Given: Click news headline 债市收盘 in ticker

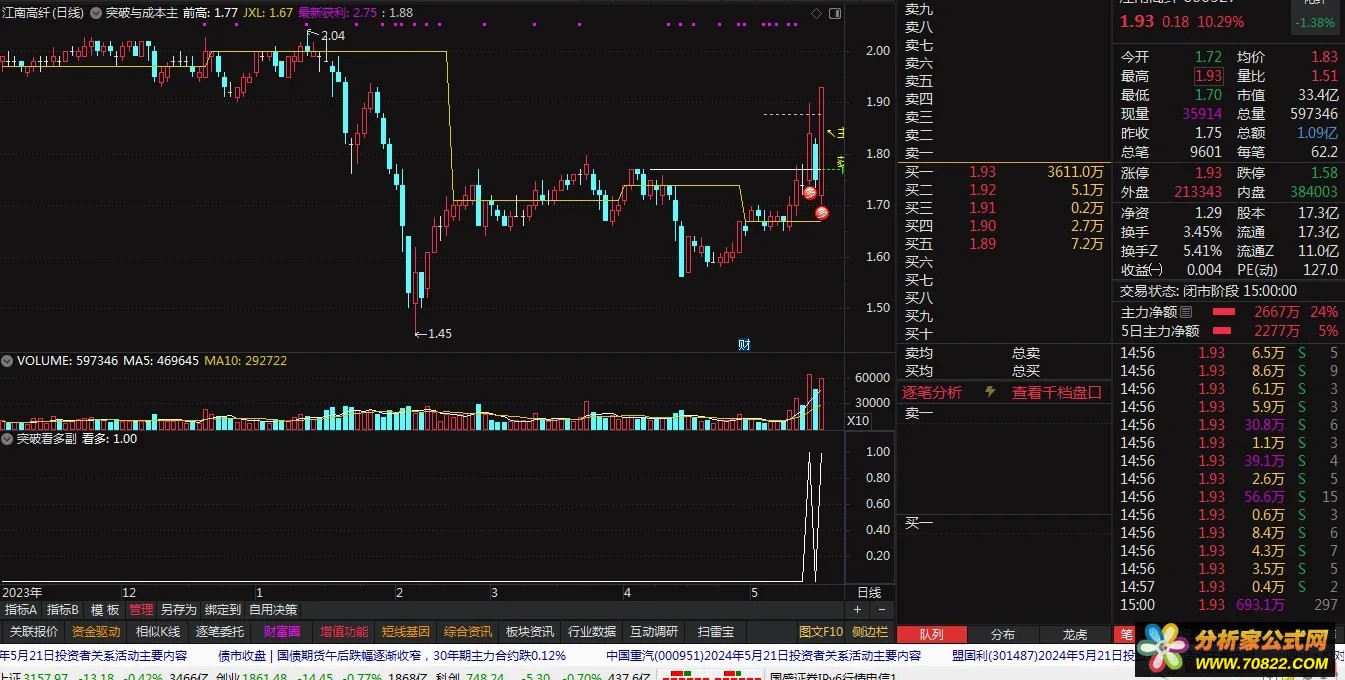Looking at the screenshot, I should pyautogui.click(x=393, y=656).
